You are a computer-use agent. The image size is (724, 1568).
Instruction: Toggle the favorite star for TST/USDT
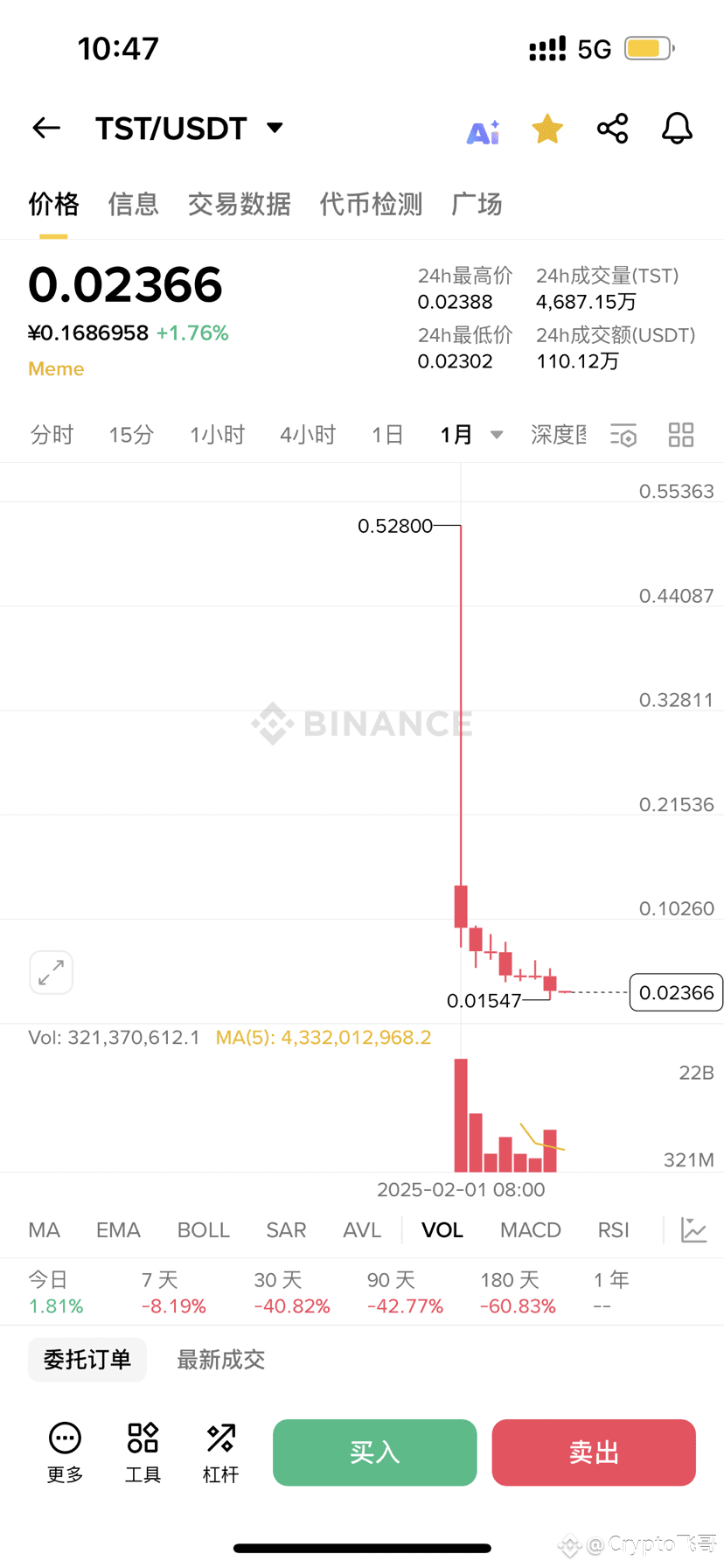[547, 129]
